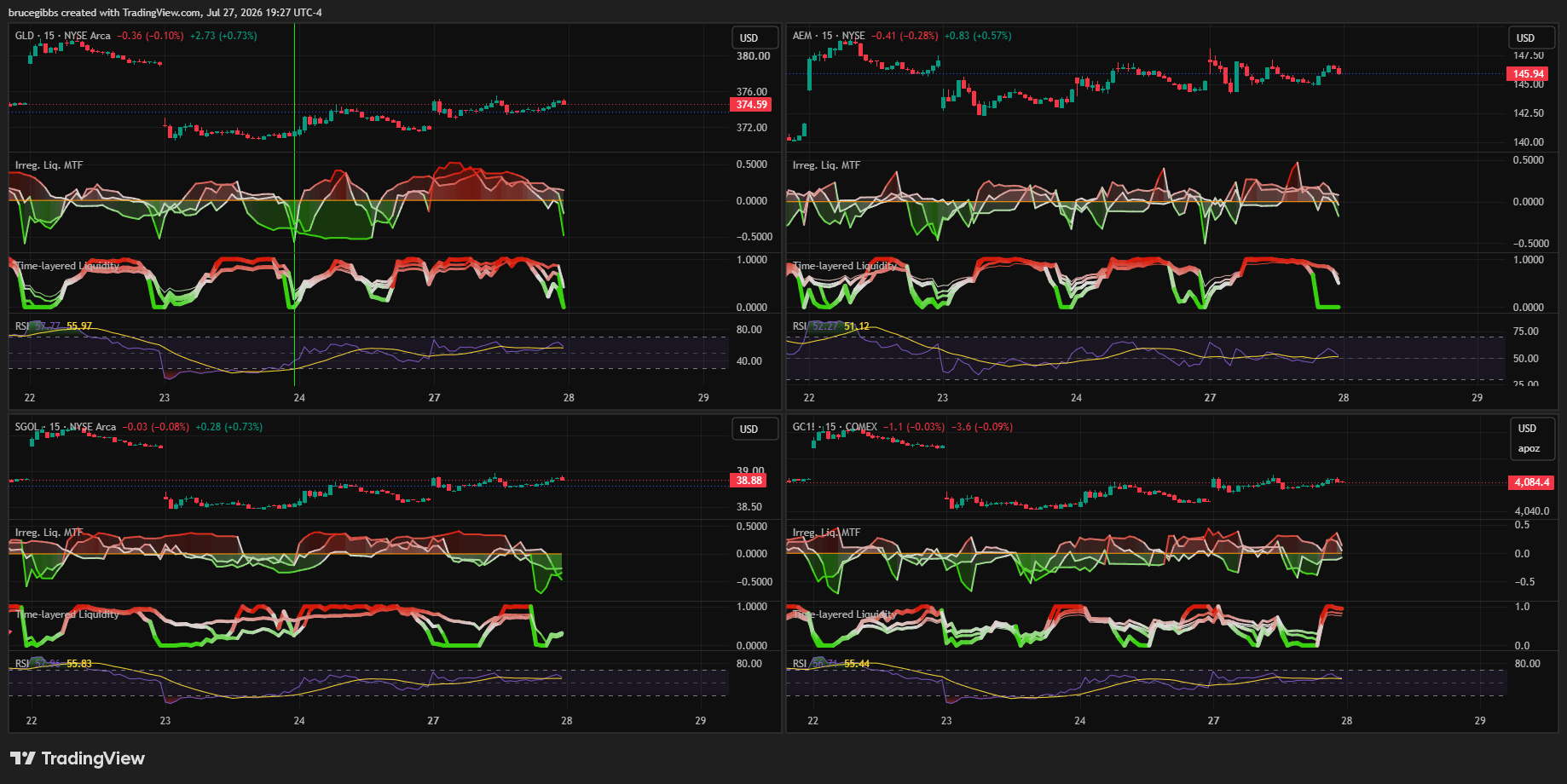Screen dimensions: 1567x784
Task: Click the RSI value 55.97 in GLD chart
Action: pyautogui.click(x=79, y=326)
